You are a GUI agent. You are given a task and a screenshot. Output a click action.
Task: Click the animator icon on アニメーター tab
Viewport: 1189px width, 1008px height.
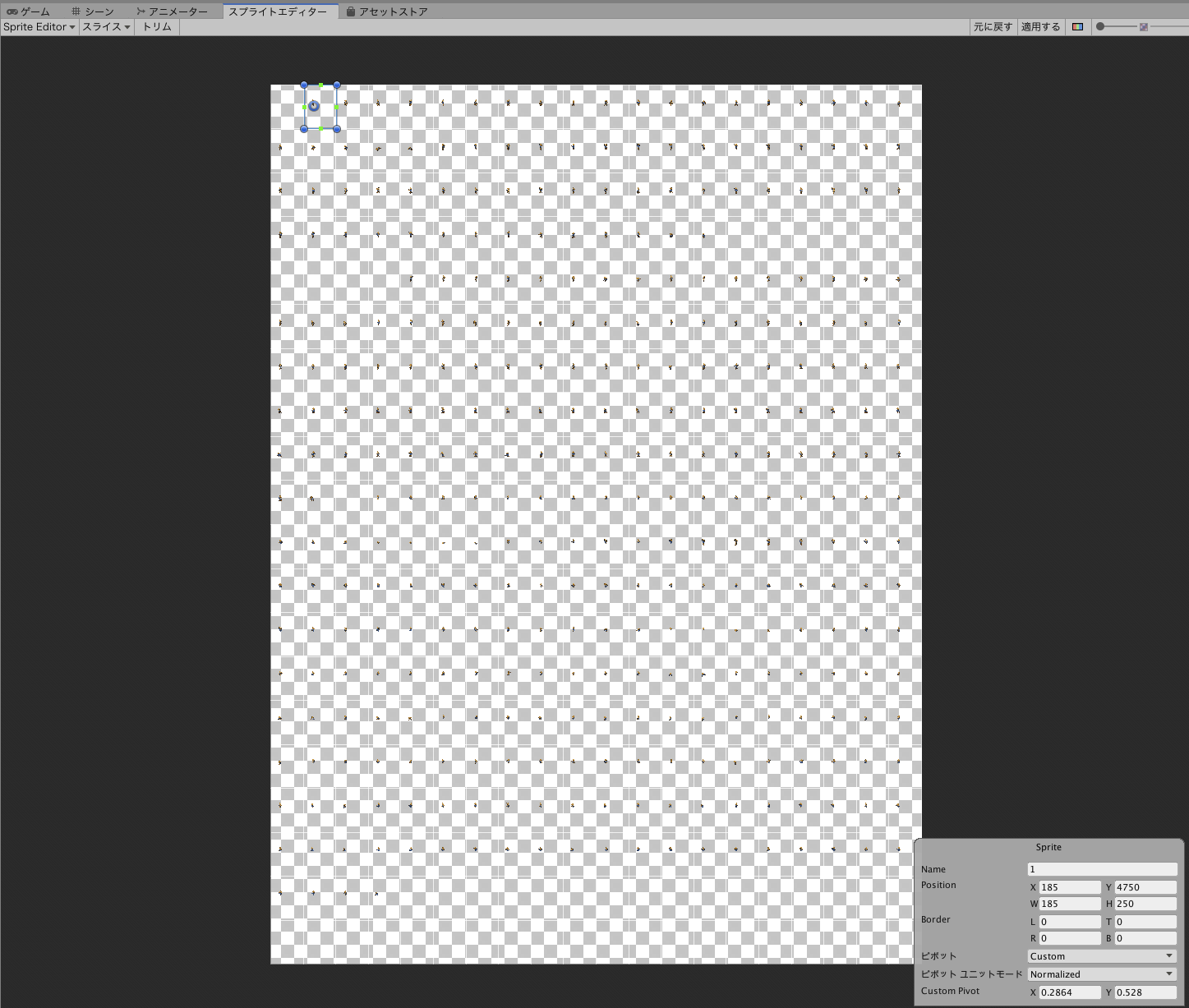pos(141,12)
